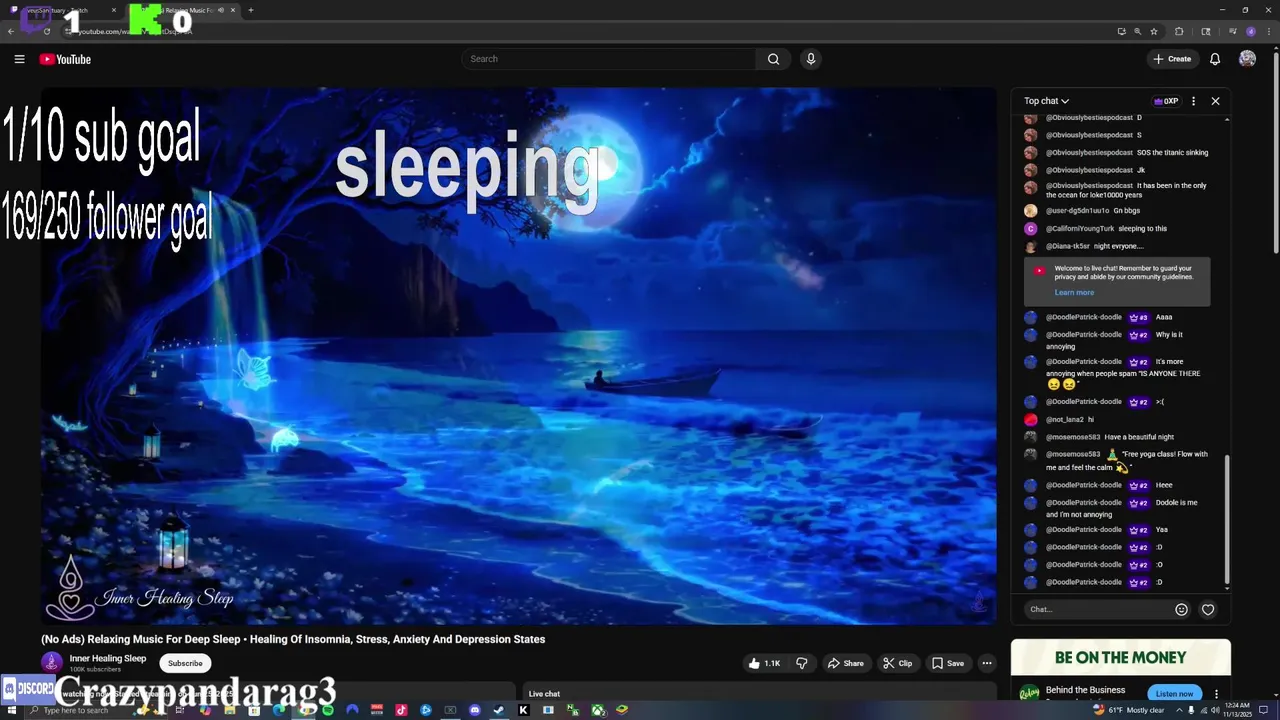Viewport: 1280px width, 720px height.
Task: Send a heart reaction in chat
Action: (x=1208, y=609)
